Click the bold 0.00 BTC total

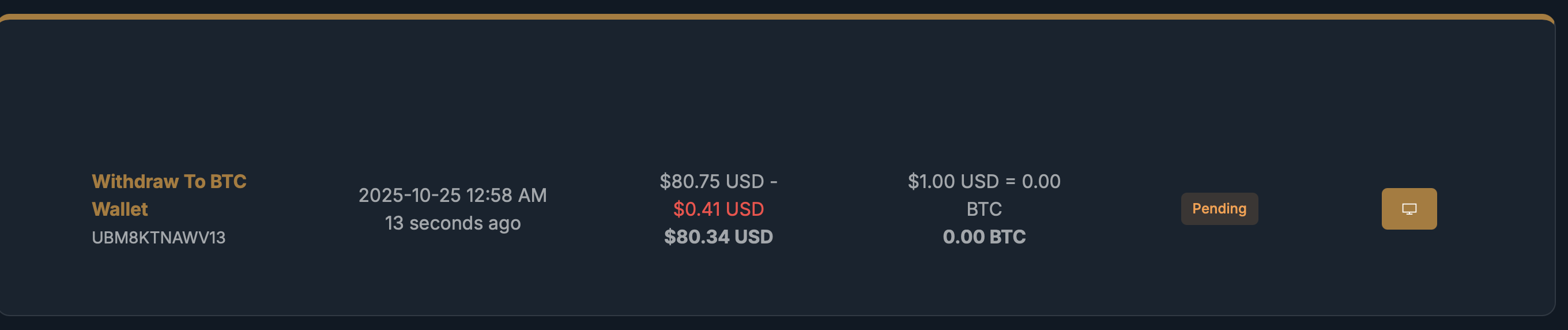point(983,237)
